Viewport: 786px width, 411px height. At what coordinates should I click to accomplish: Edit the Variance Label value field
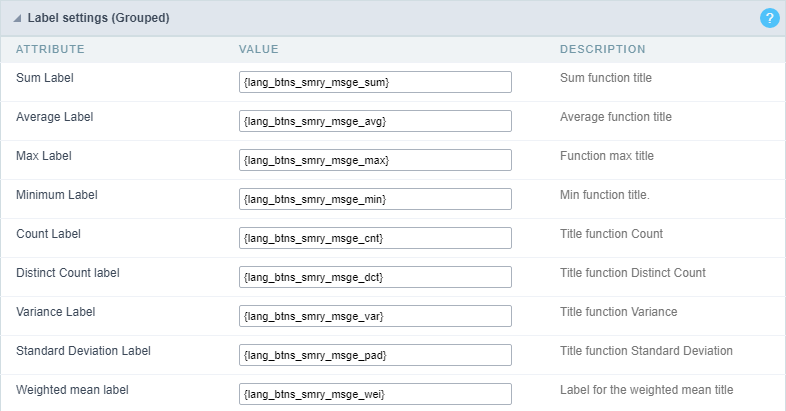pos(375,316)
